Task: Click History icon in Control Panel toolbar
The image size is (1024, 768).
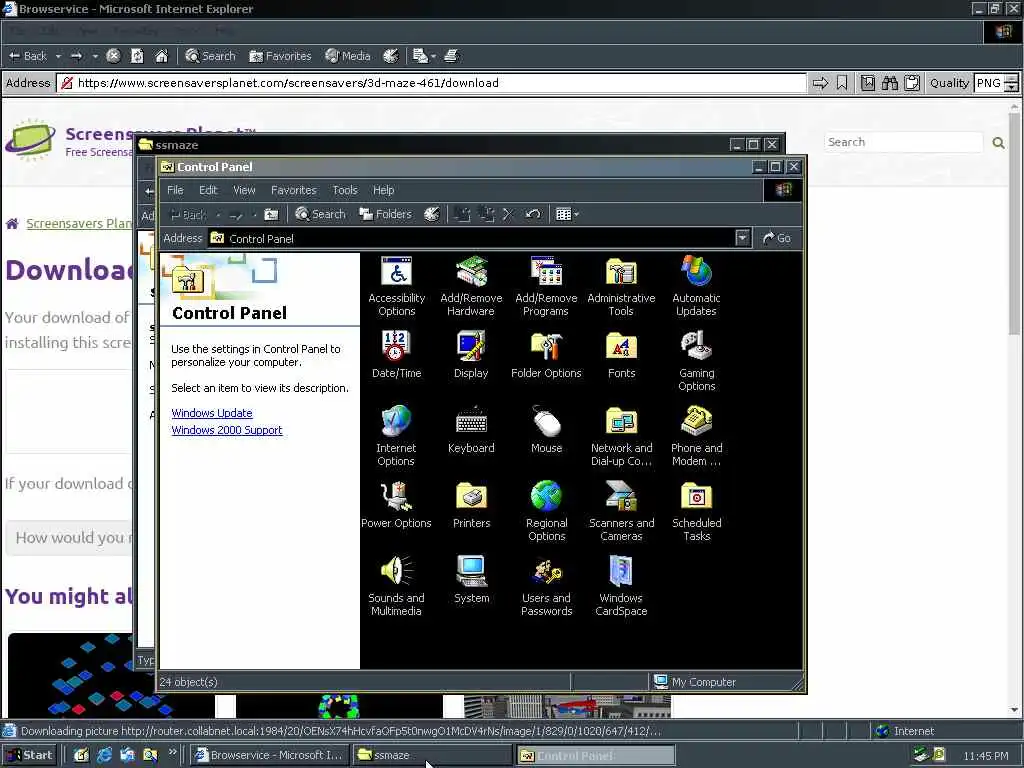Action: tap(432, 214)
